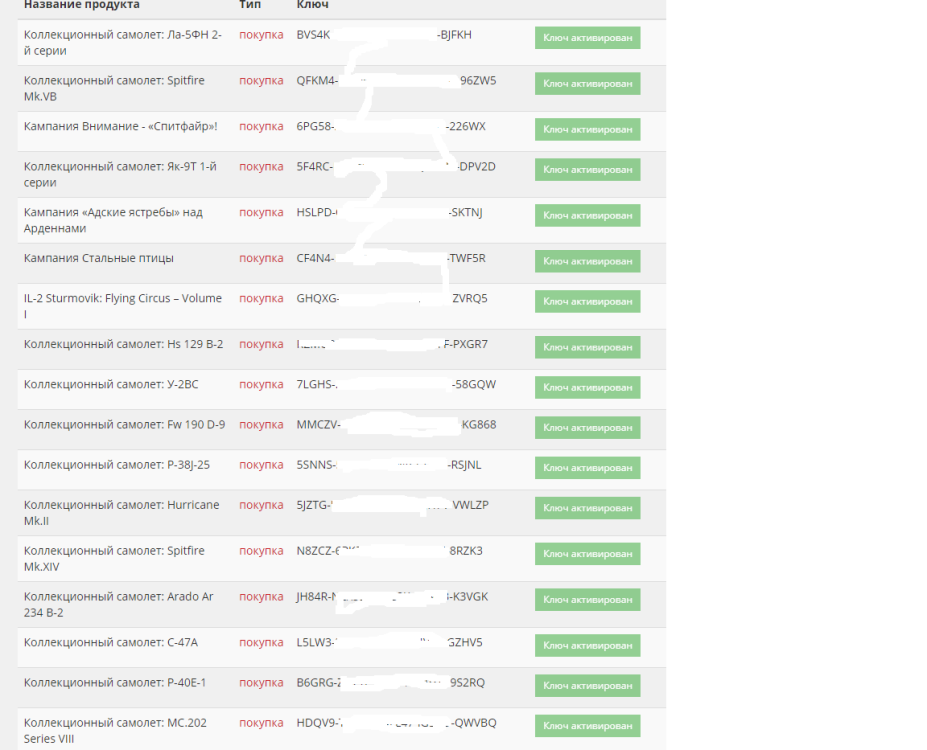Select 'Кампания «Адские ястребы» над Арденнами' text
The width and height of the screenshot is (927, 750).
pos(113,220)
